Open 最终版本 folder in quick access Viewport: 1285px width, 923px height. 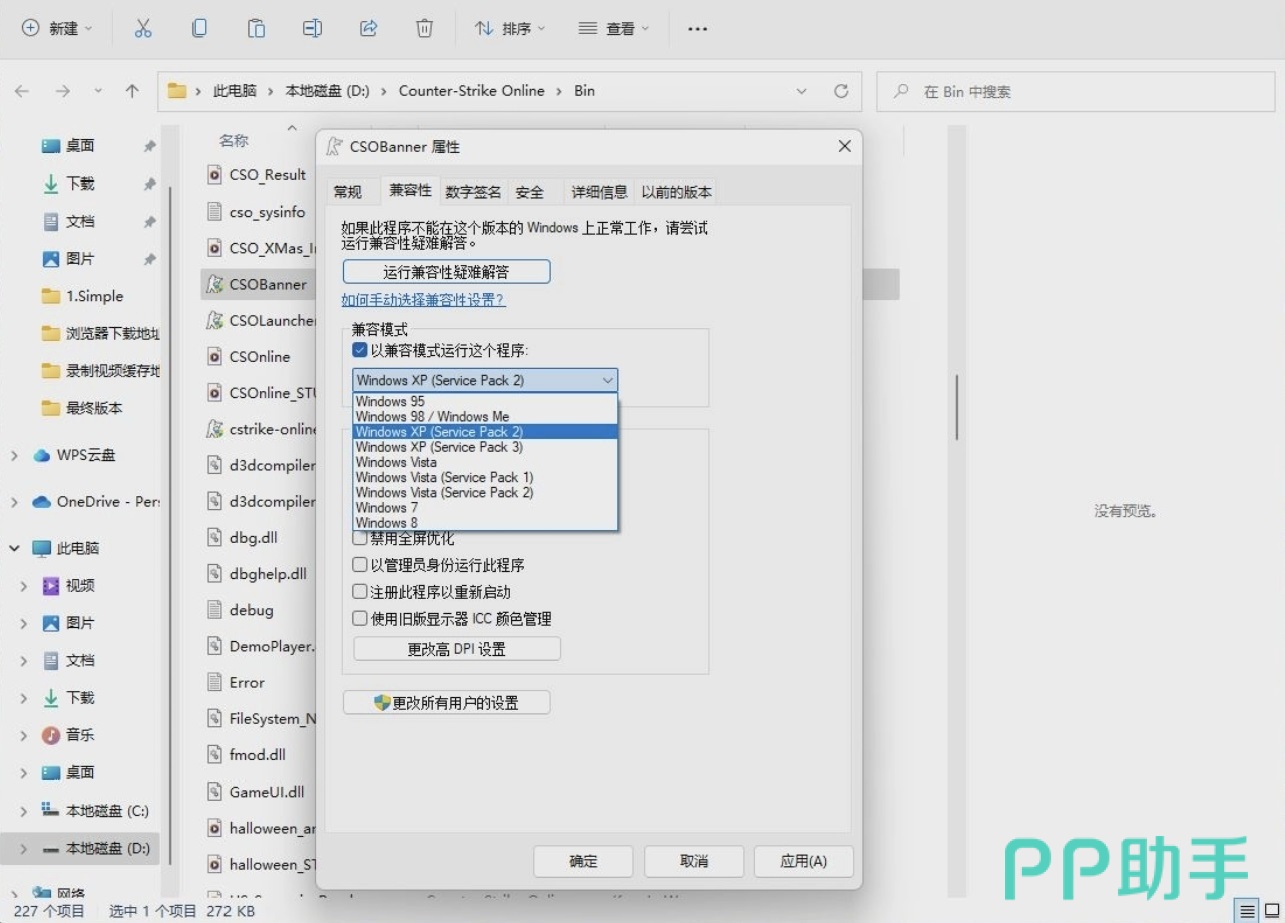94,408
